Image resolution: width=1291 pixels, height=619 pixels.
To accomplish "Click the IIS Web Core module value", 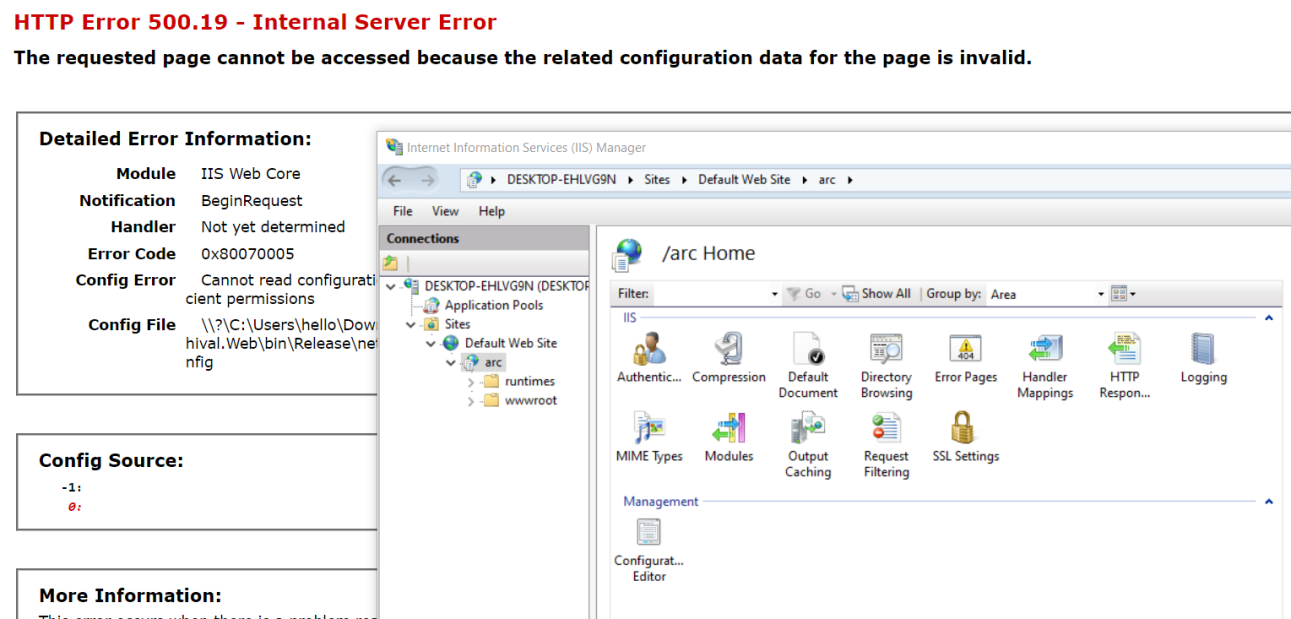I will point(250,174).
